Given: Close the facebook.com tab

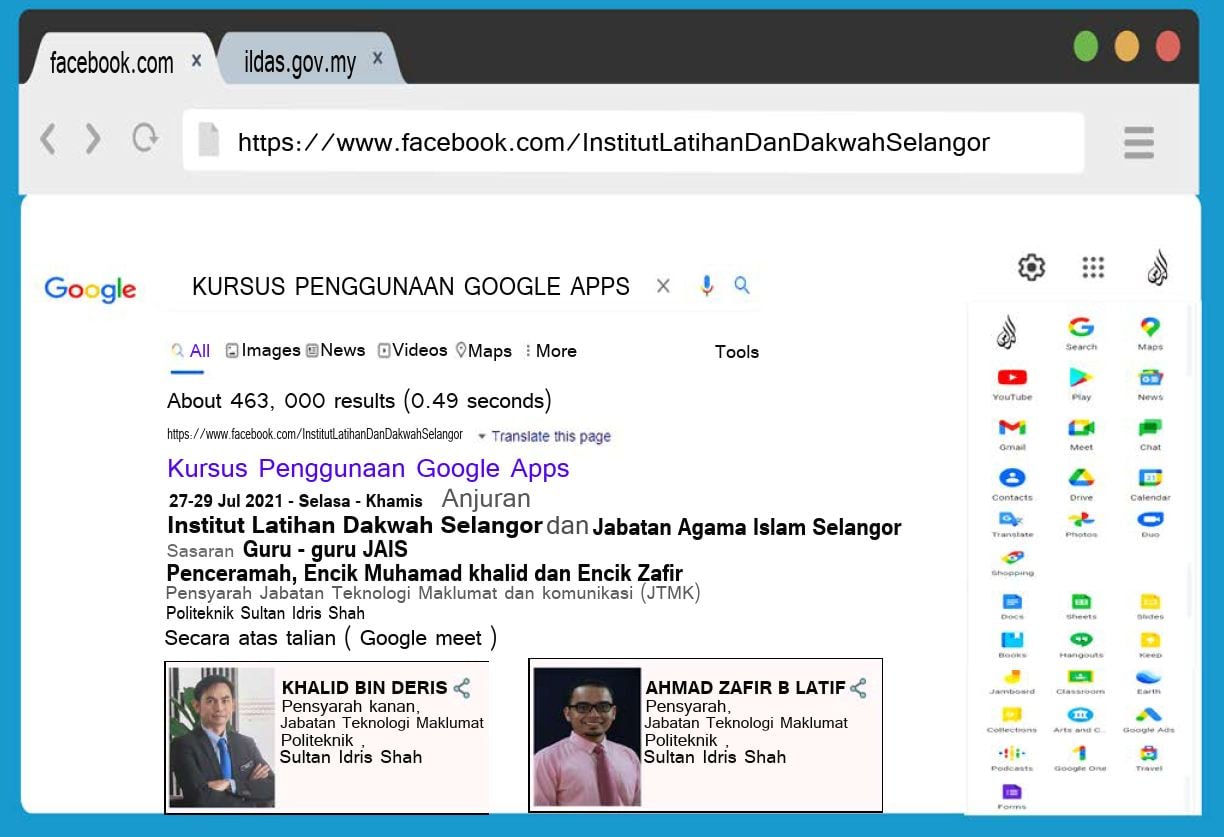Looking at the screenshot, I should (196, 60).
